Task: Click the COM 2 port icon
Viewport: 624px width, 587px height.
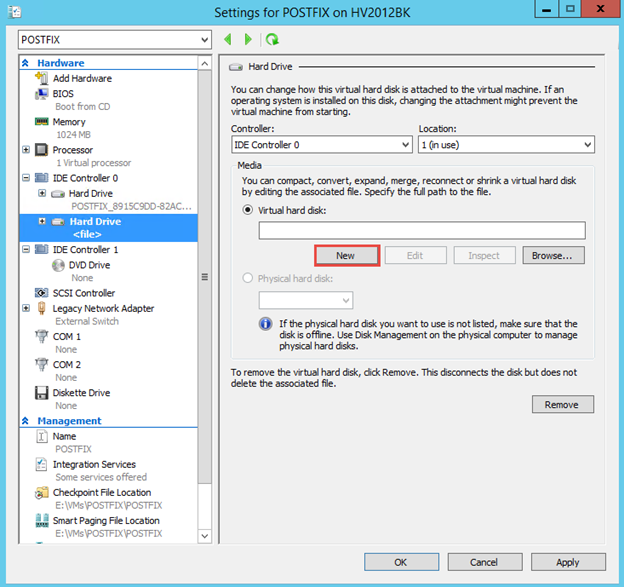Action: 41,364
